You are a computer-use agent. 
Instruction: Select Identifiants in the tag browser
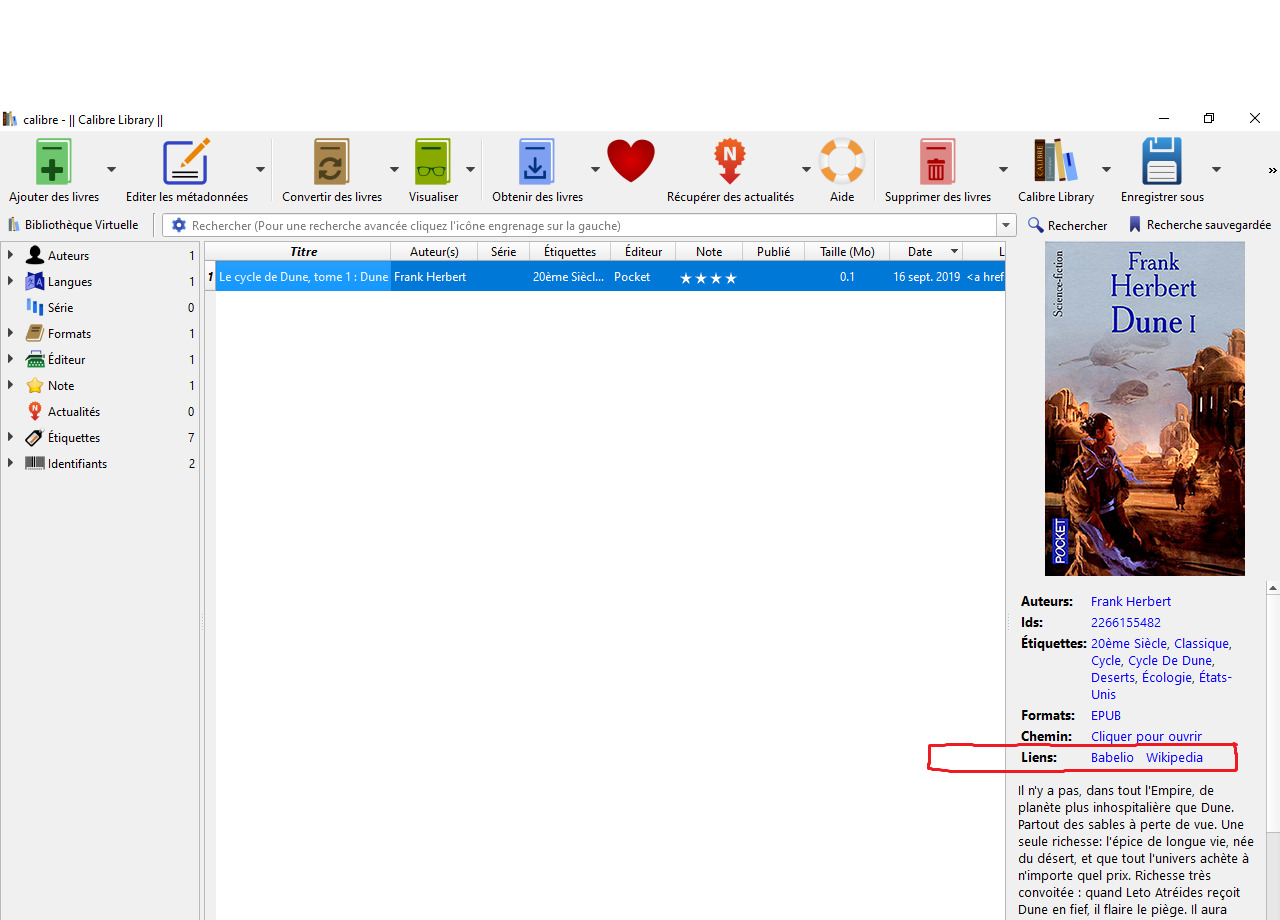pyautogui.click(x=77, y=464)
